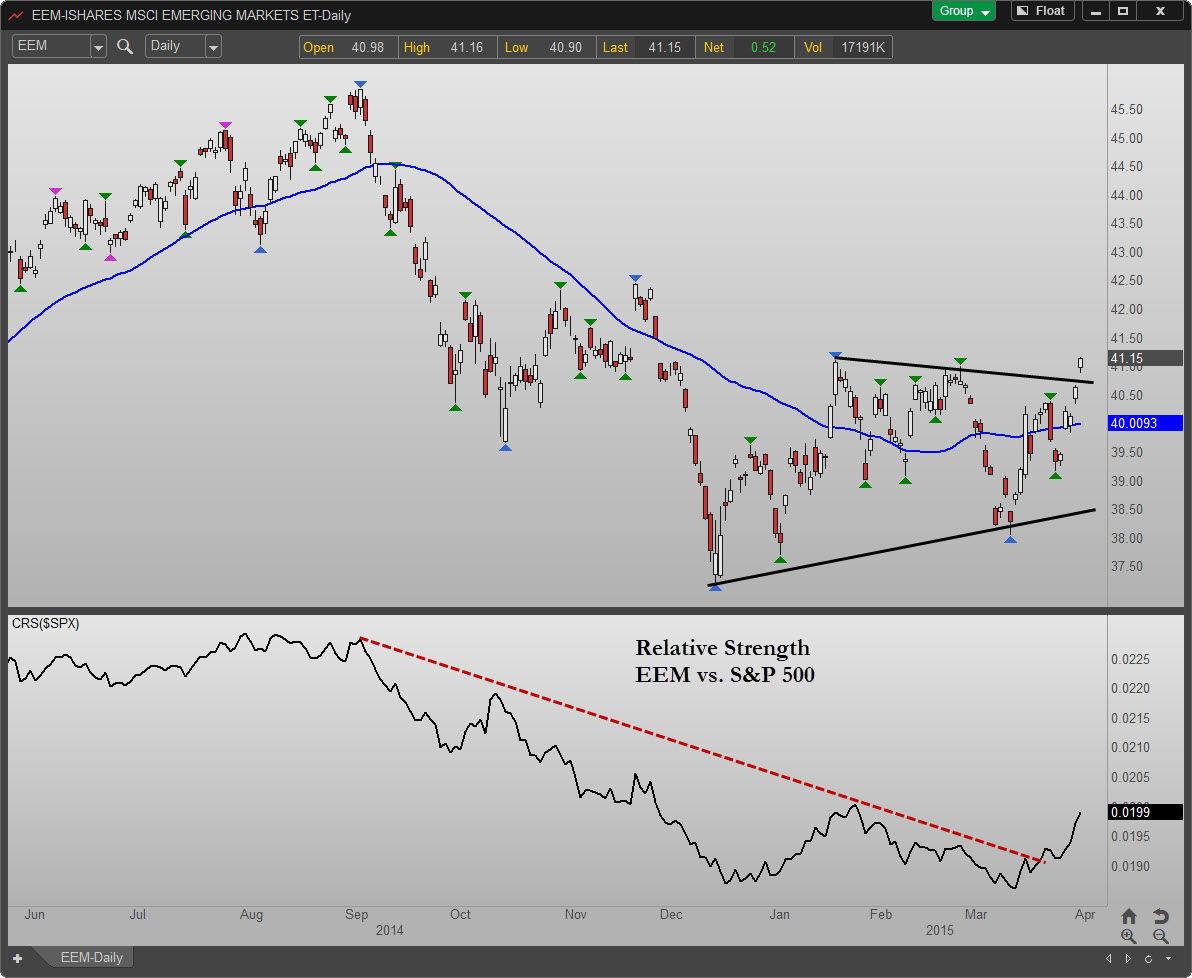
Task: Click the blue peak marker in late November
Action: [x=636, y=278]
